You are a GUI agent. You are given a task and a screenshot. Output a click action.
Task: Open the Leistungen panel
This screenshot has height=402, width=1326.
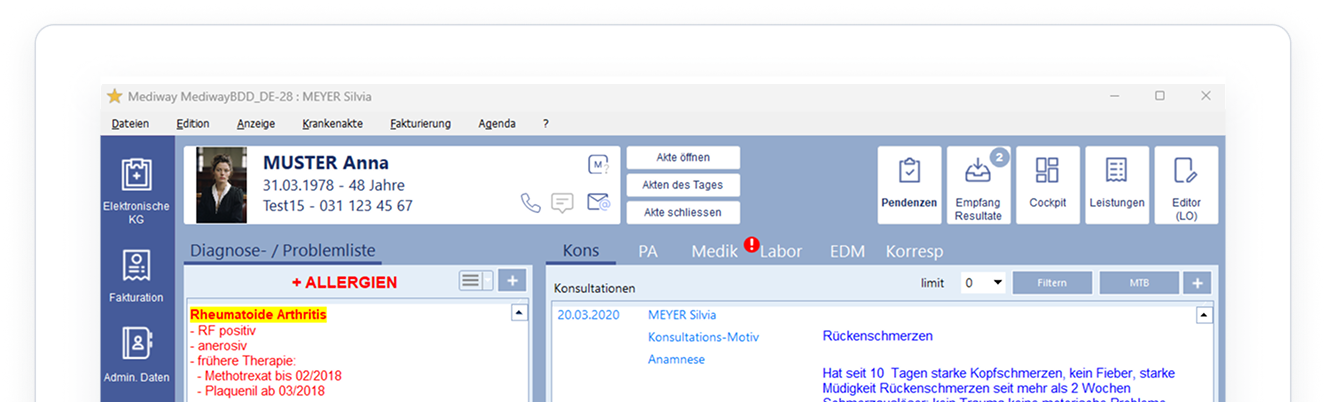[1116, 184]
